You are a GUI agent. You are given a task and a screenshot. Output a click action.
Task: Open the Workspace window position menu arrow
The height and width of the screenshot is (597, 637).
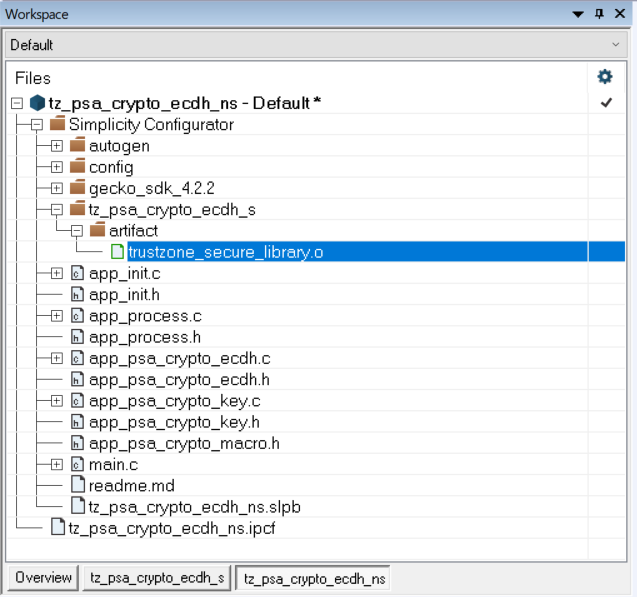tap(578, 14)
